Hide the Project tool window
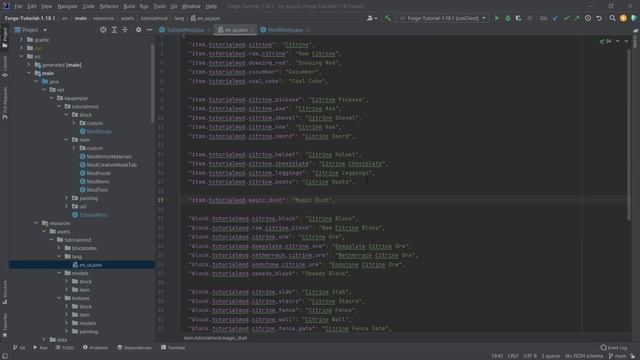The height and width of the screenshot is (360, 640). 149,30
